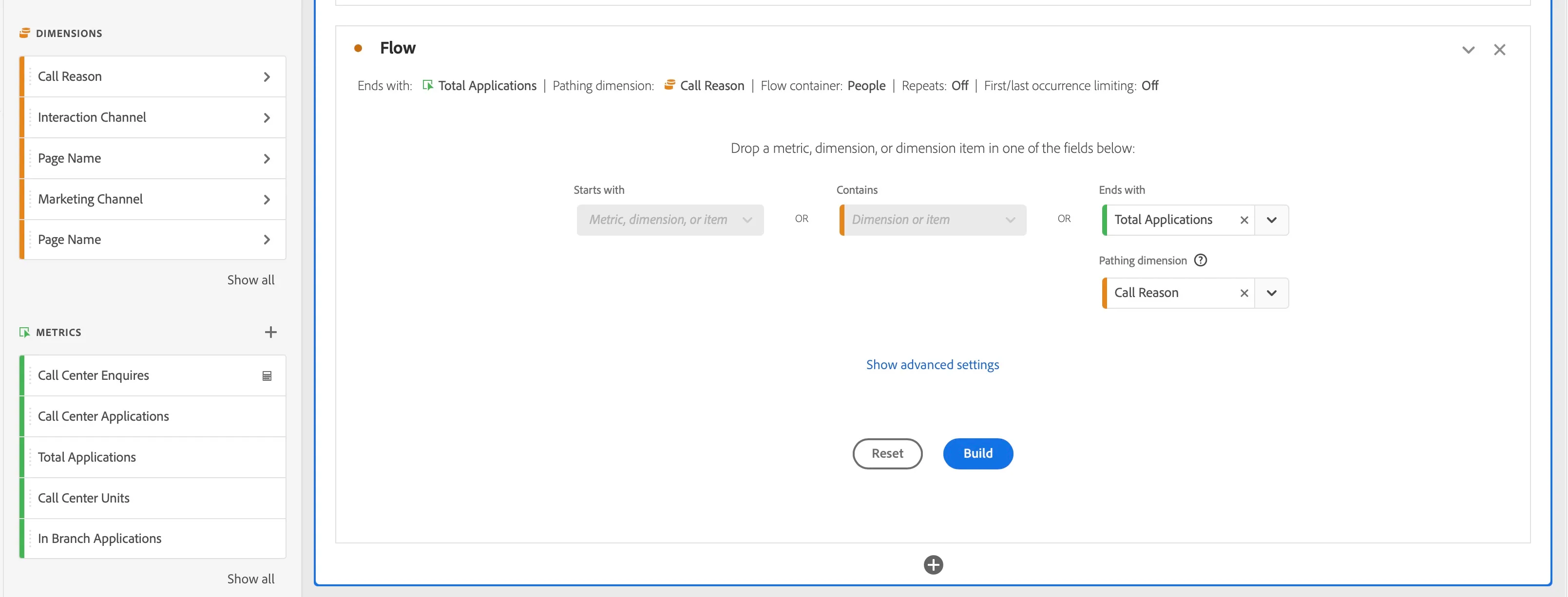
Task: Open the Pathing dimension dropdown arrow
Action: (1272, 293)
